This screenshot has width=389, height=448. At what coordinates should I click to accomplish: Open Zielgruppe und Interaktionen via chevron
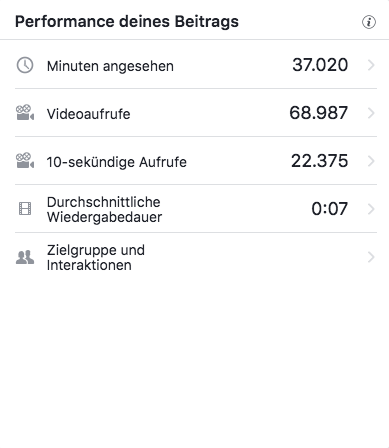coord(371,257)
